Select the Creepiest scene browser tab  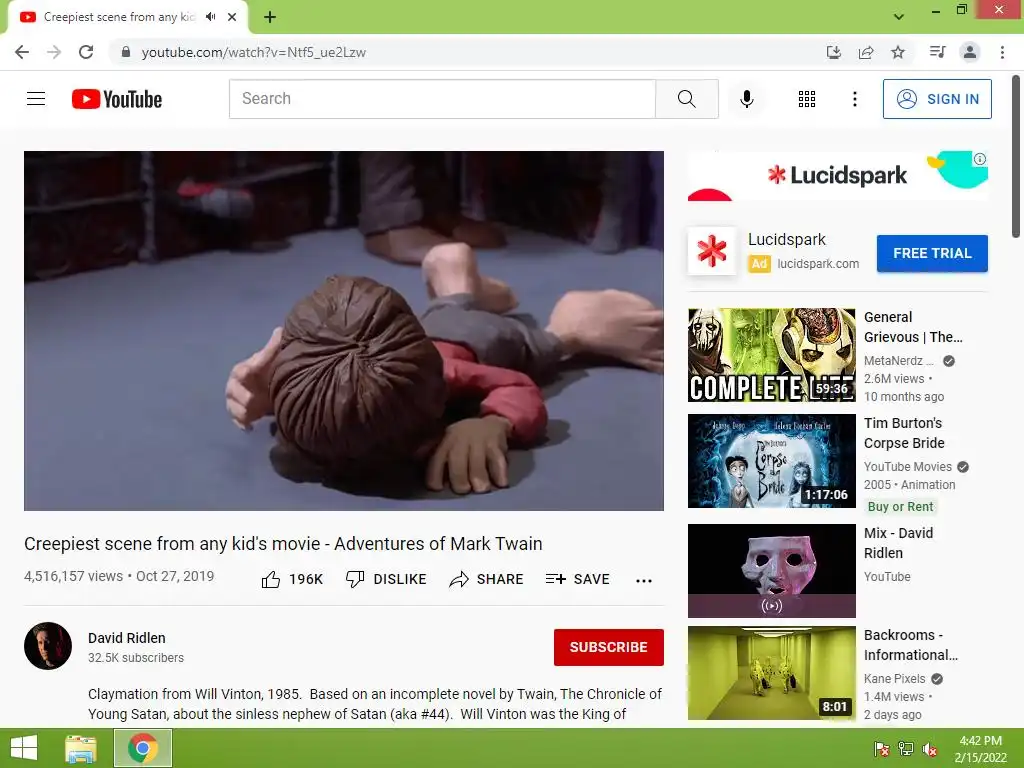point(128,17)
